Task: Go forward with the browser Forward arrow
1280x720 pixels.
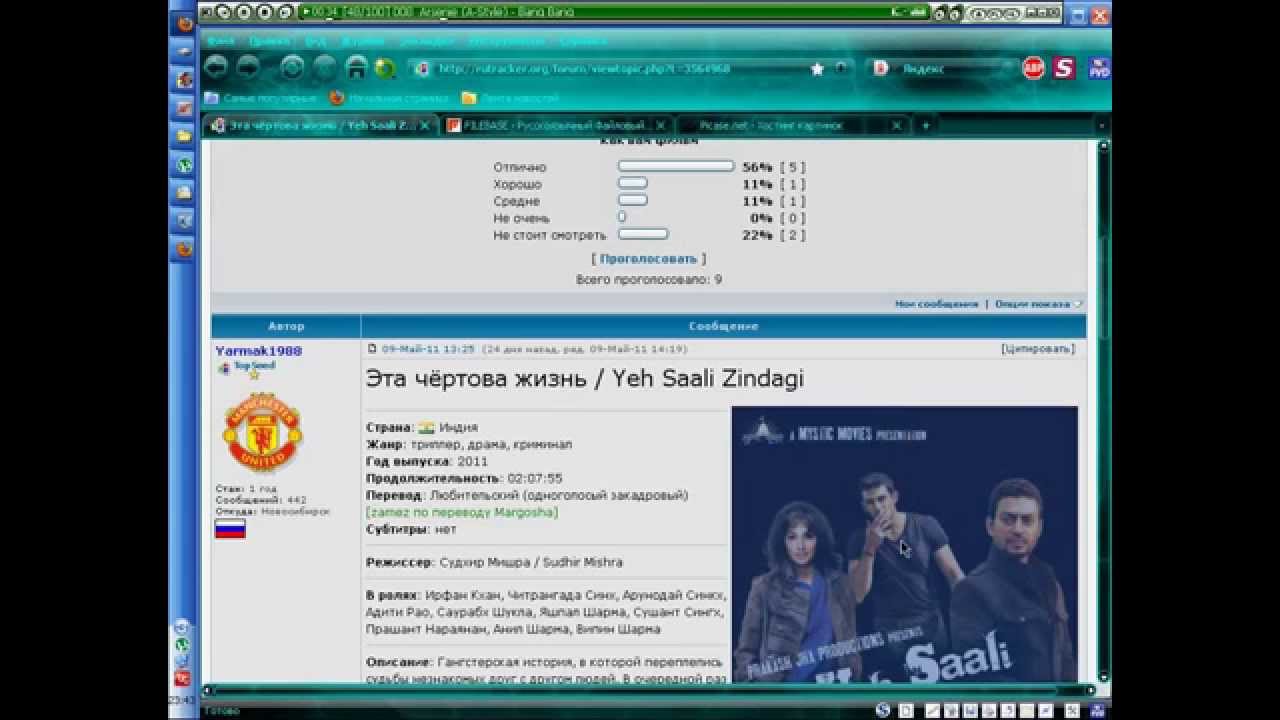Action: coord(248,68)
